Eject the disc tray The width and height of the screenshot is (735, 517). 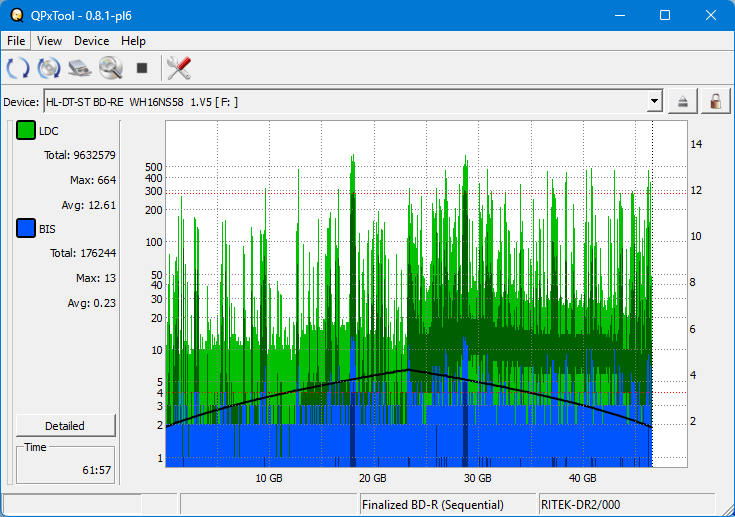683,101
